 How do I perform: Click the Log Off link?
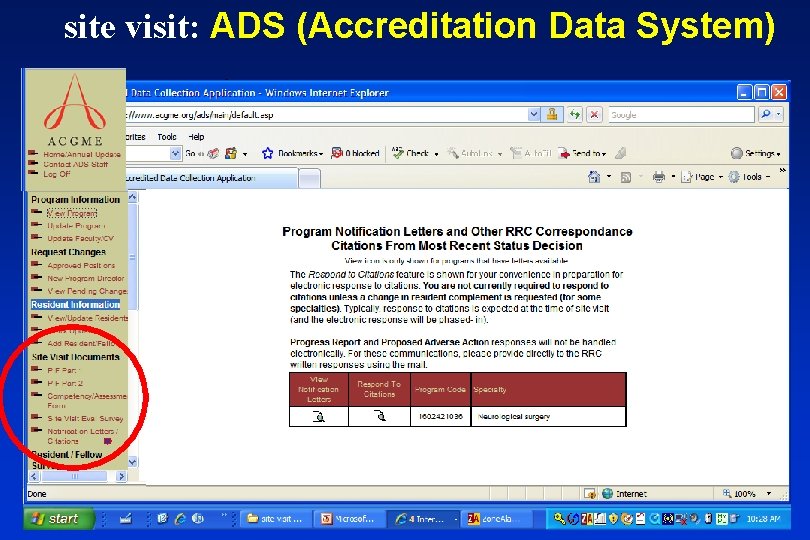pos(57,174)
